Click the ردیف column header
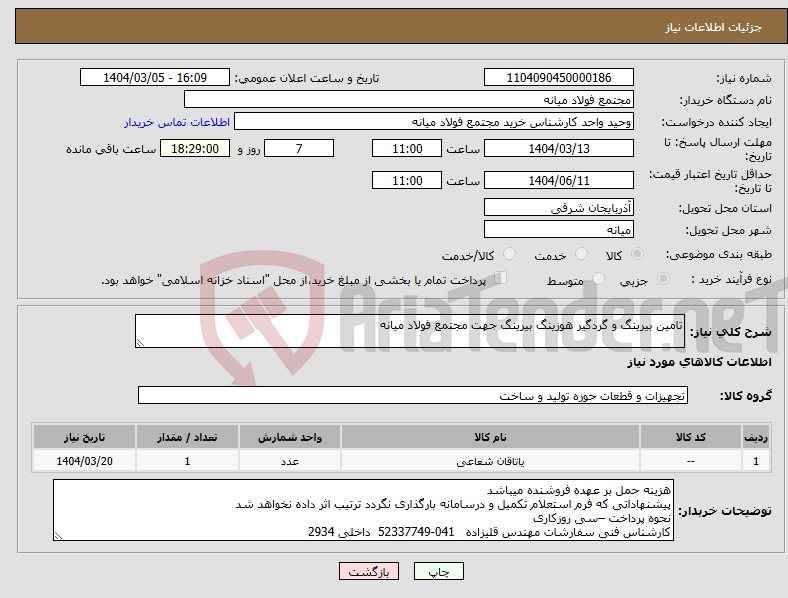The height and width of the screenshot is (598, 788). click(x=756, y=437)
